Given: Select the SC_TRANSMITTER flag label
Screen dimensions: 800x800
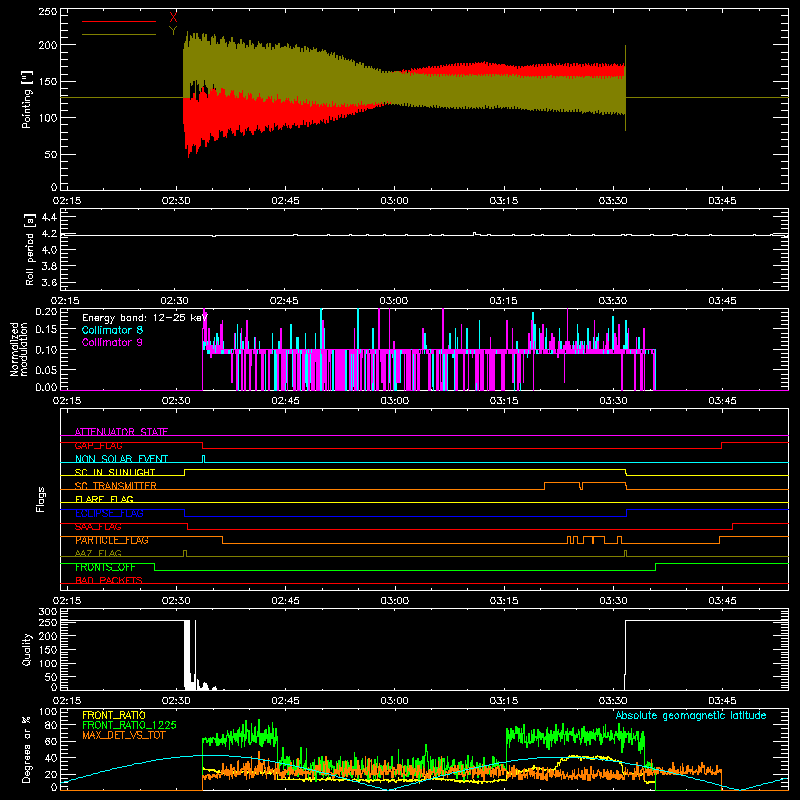Looking at the screenshot, I should point(116,486).
